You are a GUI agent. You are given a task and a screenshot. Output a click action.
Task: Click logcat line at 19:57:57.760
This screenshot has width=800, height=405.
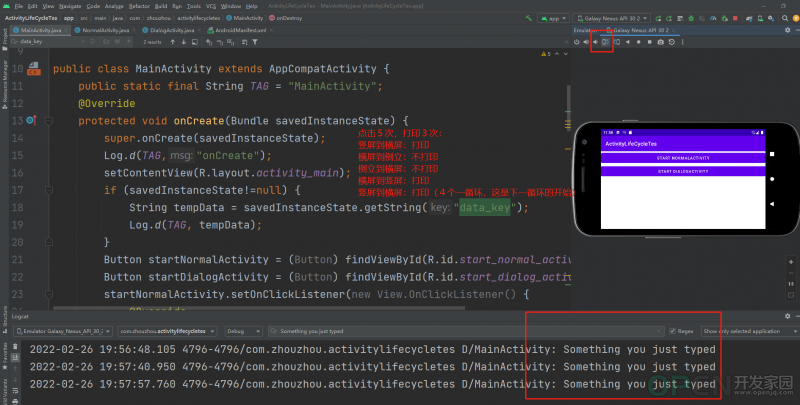372,384
